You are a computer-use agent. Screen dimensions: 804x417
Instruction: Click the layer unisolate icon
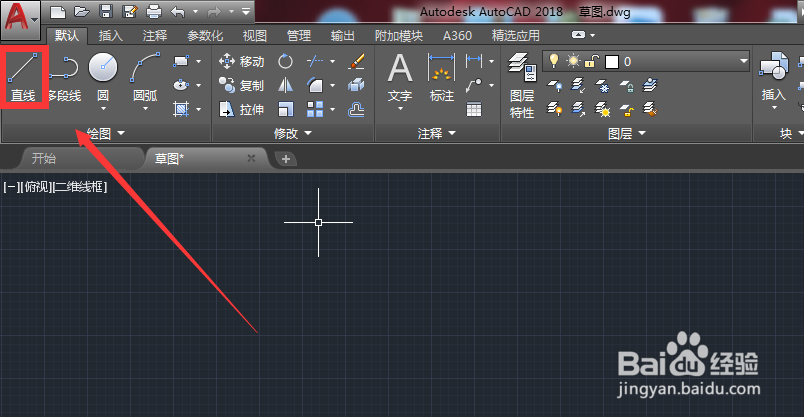pyautogui.click(x=578, y=109)
